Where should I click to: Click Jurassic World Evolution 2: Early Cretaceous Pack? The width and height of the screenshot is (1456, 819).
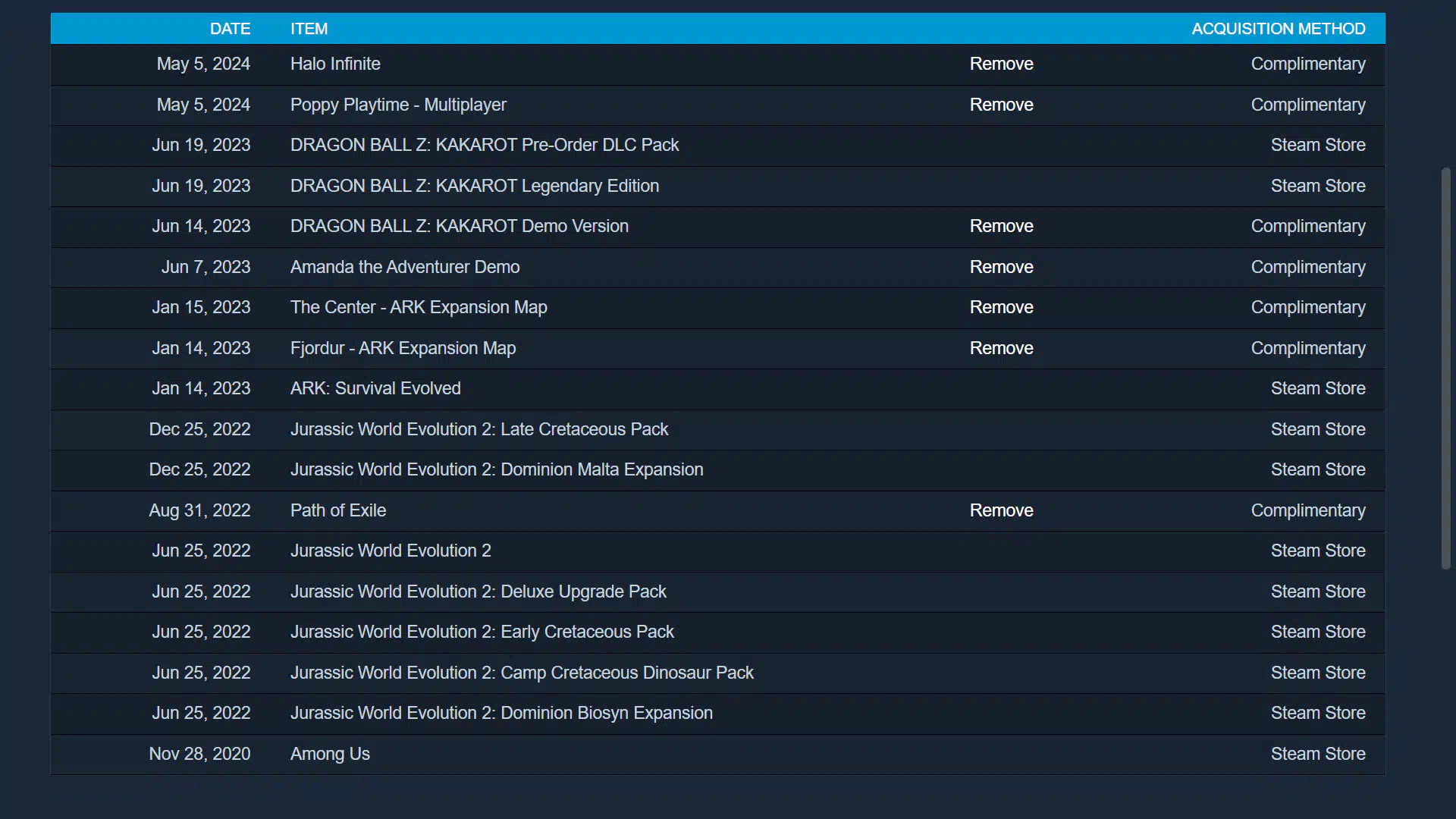point(482,632)
